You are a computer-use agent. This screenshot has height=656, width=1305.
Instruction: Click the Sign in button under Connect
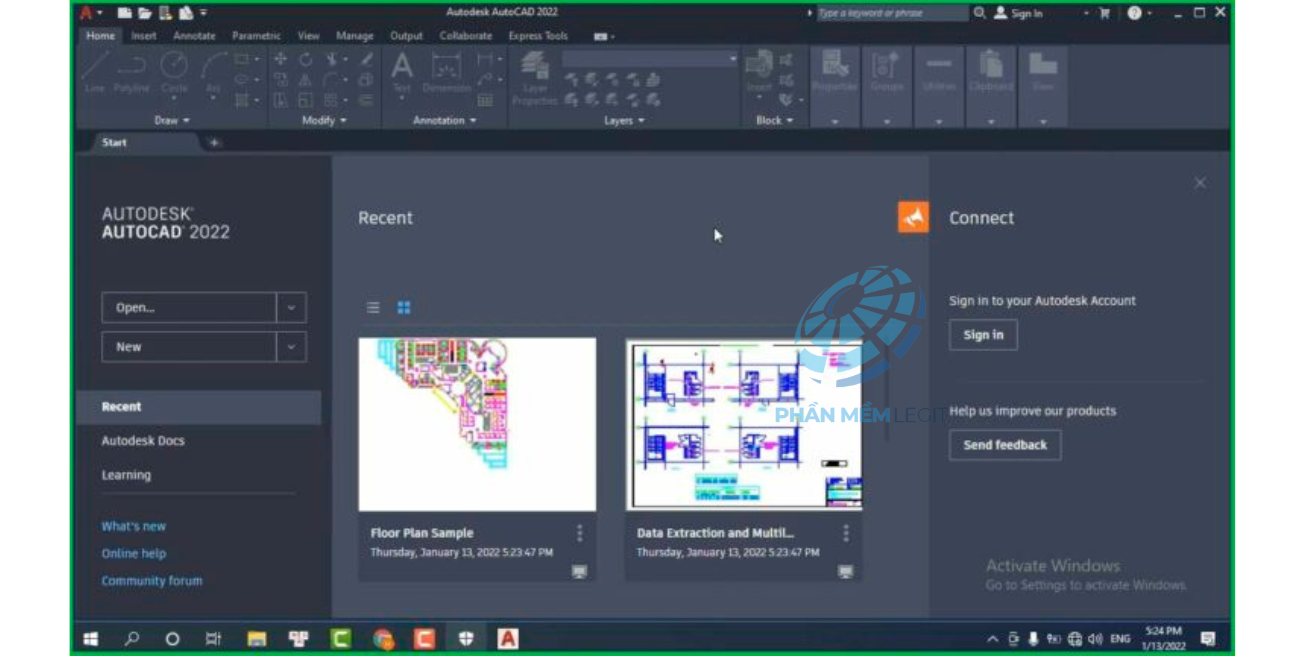click(x=983, y=335)
